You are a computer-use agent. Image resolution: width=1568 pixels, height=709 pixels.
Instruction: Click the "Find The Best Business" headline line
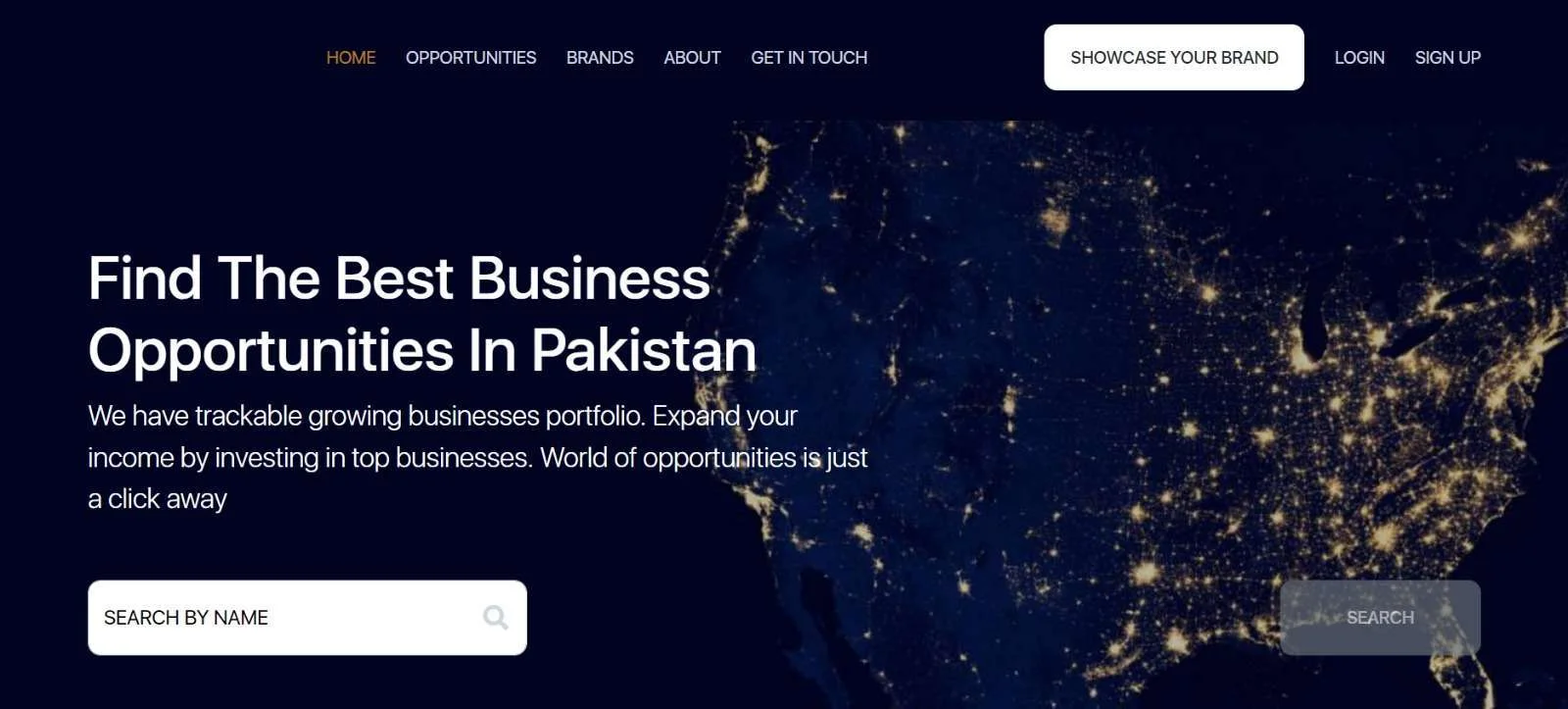point(399,279)
